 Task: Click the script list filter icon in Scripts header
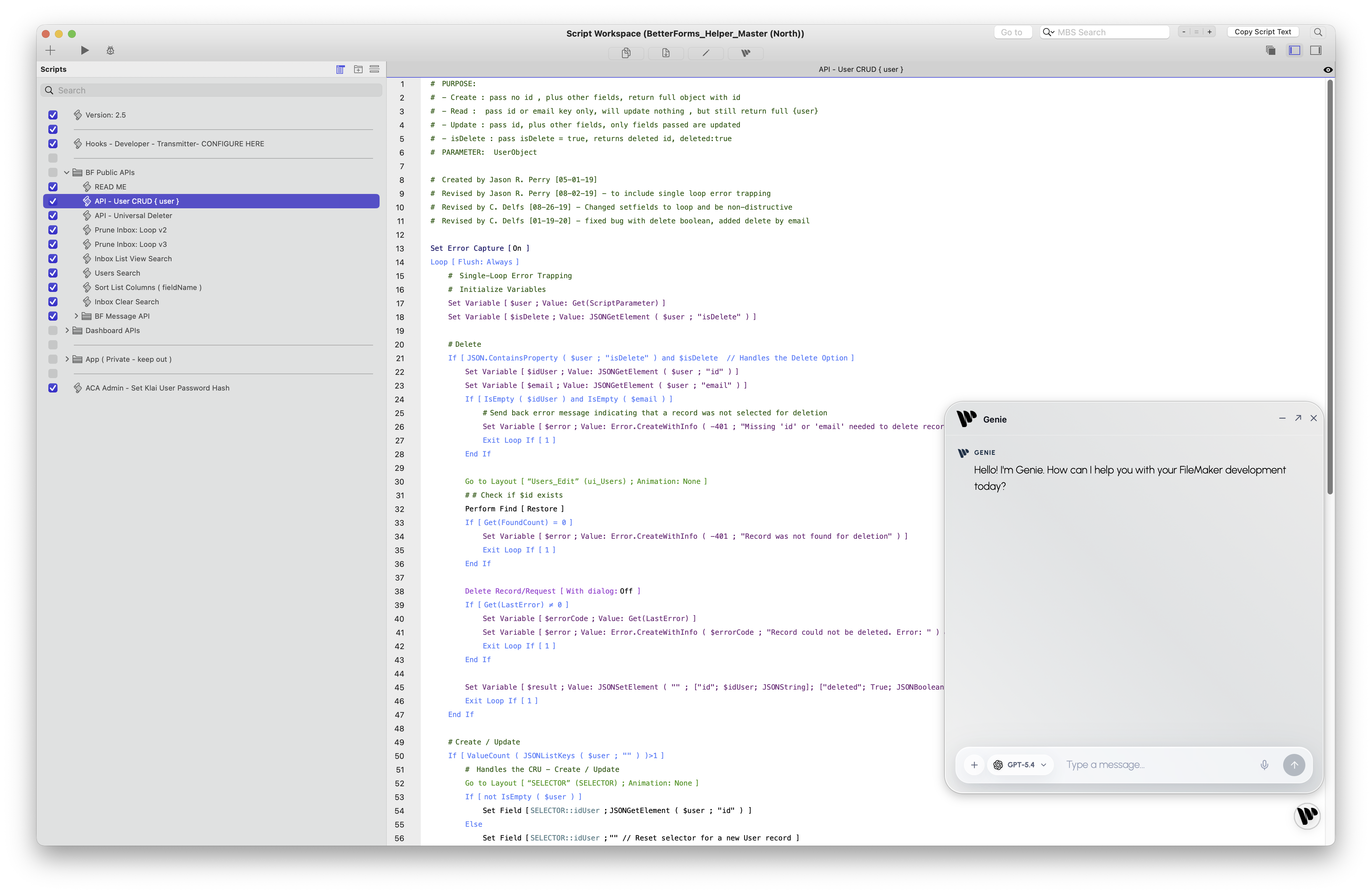(x=341, y=69)
